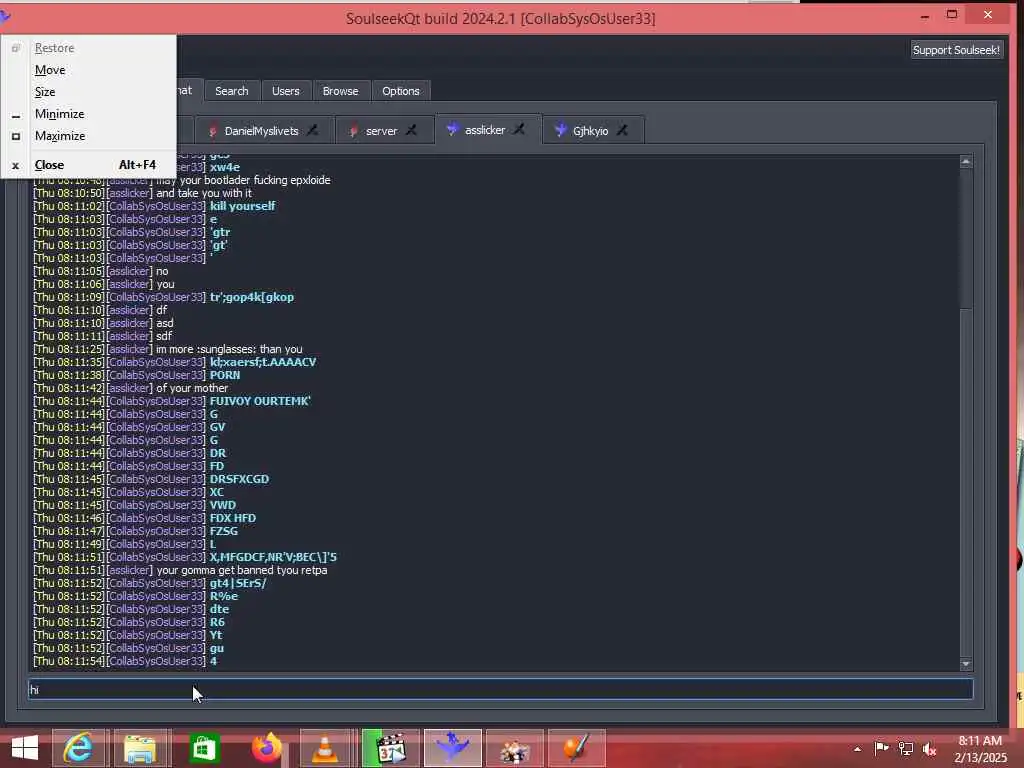The height and width of the screenshot is (768, 1024).
Task: Click the message 'DRSFXCGD'
Action: click(x=239, y=479)
